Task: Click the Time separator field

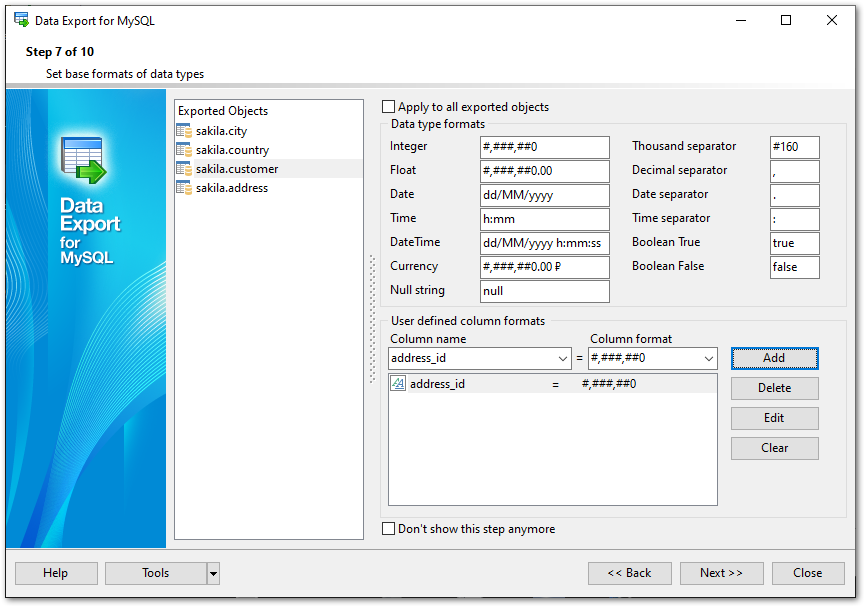Action: [x=794, y=219]
